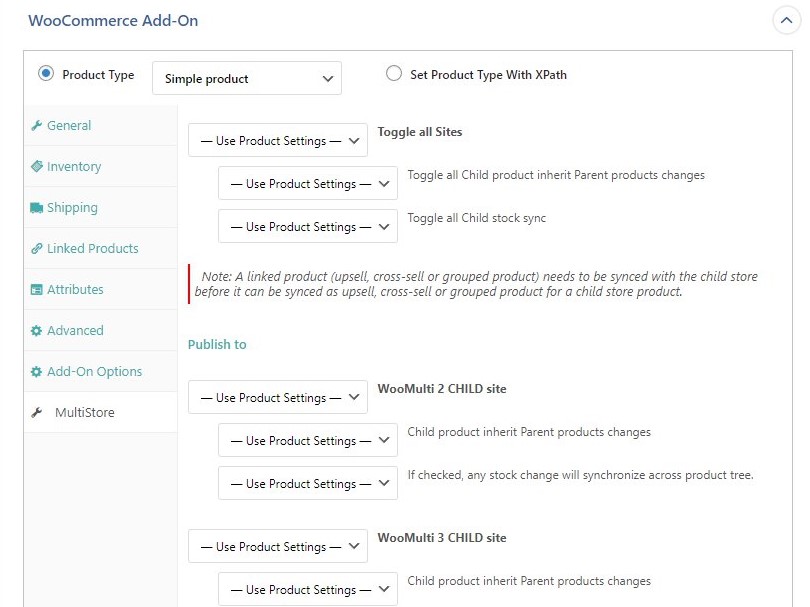Click the Shipping truck icon
This screenshot has width=810, height=607.
tap(37, 208)
